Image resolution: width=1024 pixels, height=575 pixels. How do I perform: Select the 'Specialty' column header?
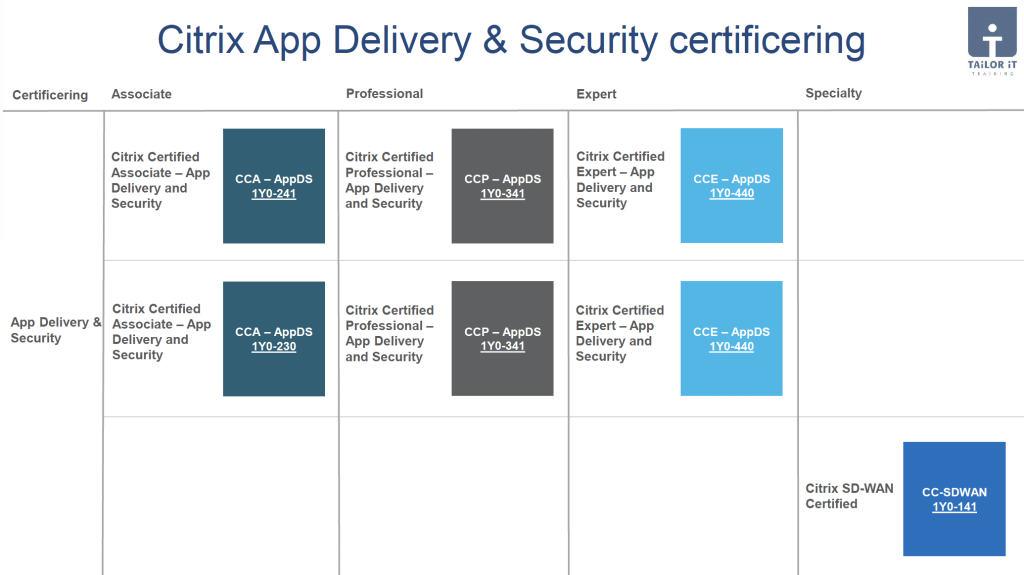(x=833, y=93)
